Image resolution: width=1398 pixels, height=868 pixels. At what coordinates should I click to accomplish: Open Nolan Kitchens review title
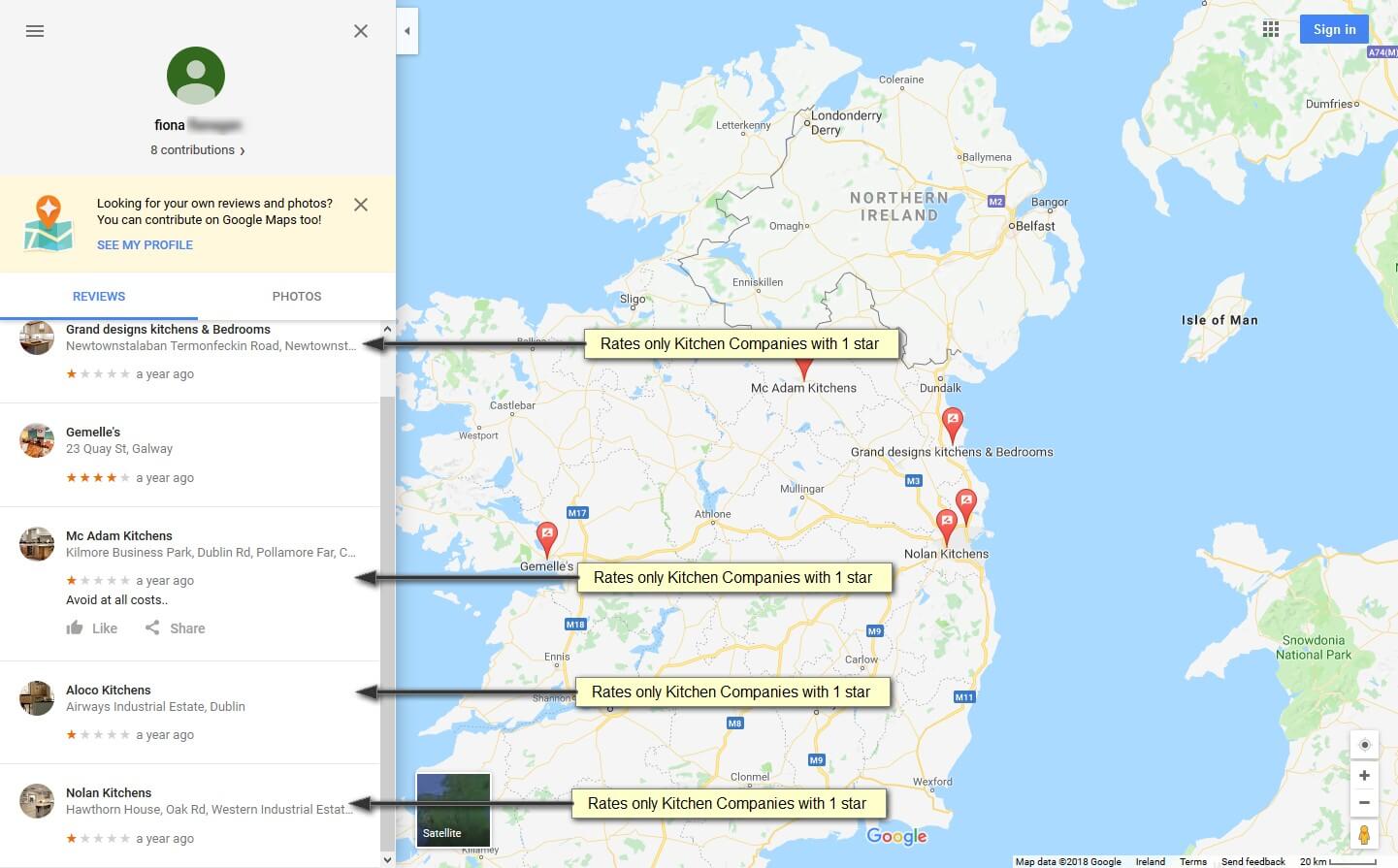point(109,793)
